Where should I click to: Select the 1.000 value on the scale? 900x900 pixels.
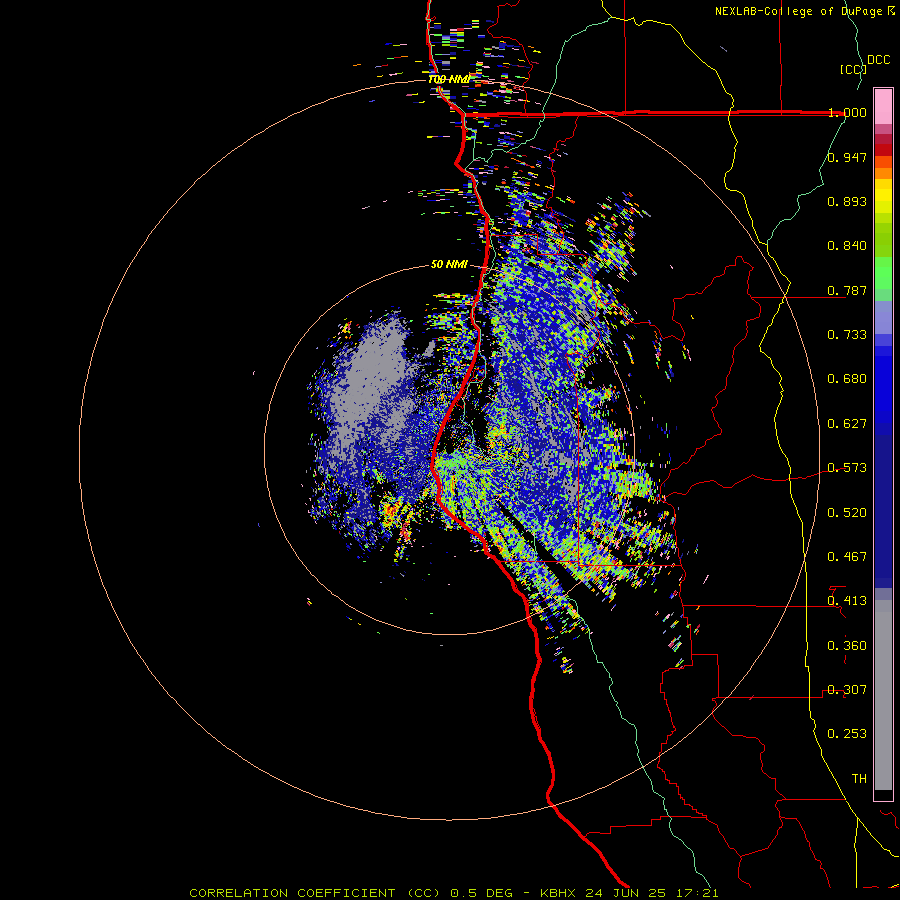coord(847,112)
